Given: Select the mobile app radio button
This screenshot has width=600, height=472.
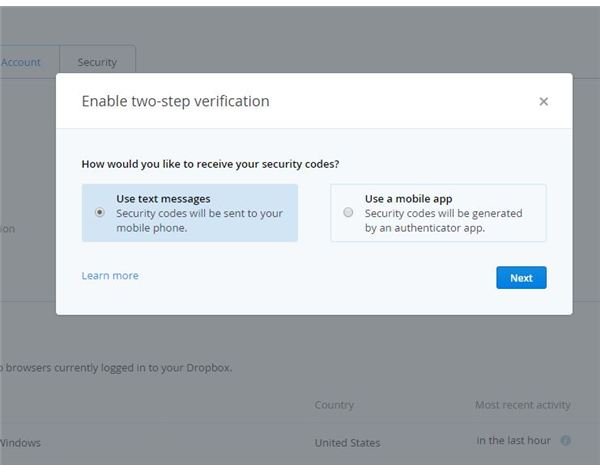Looking at the screenshot, I should point(348,212).
